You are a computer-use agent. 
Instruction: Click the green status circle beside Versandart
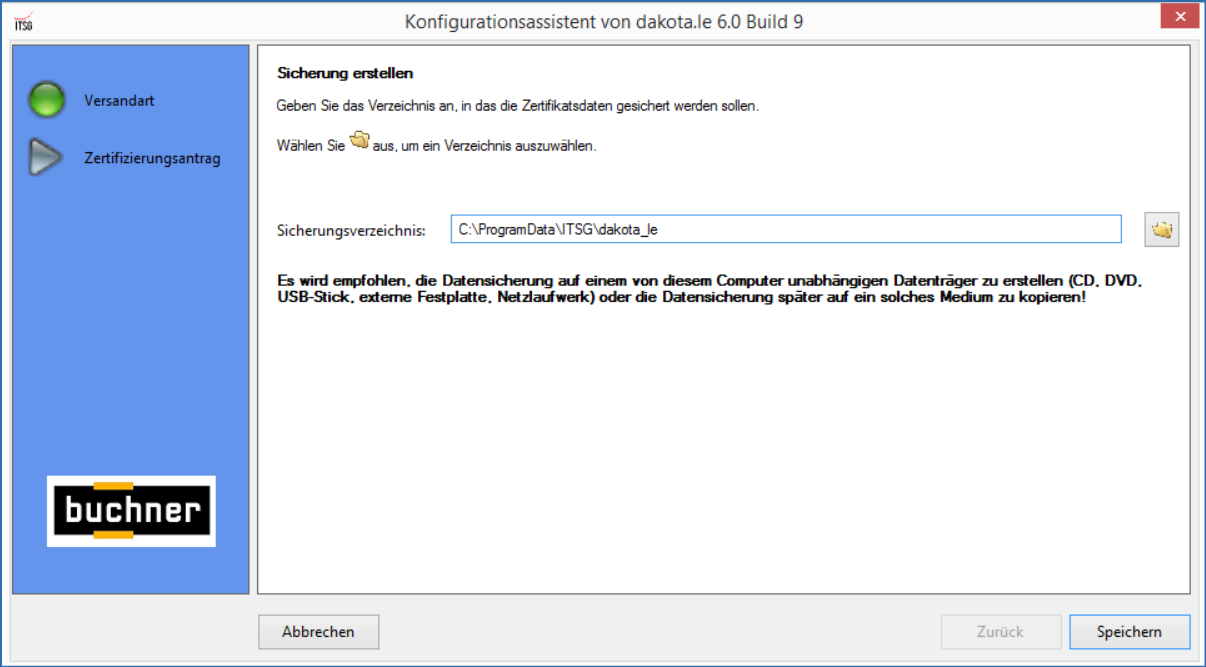click(x=45, y=100)
